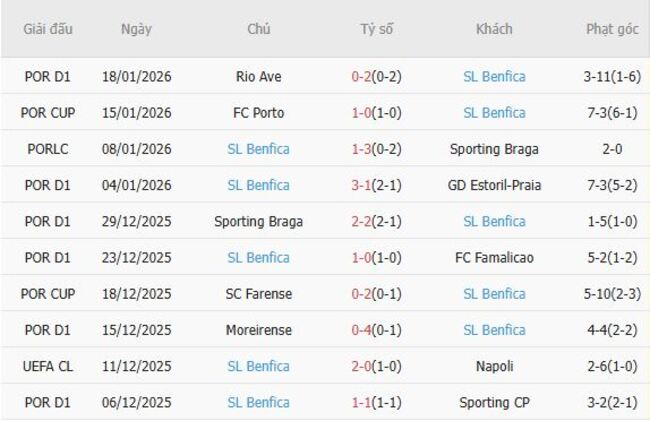This screenshot has height=421, width=650.
Task: Click the 3-11(1-6) corner kicks value
Action: [x=612, y=76]
